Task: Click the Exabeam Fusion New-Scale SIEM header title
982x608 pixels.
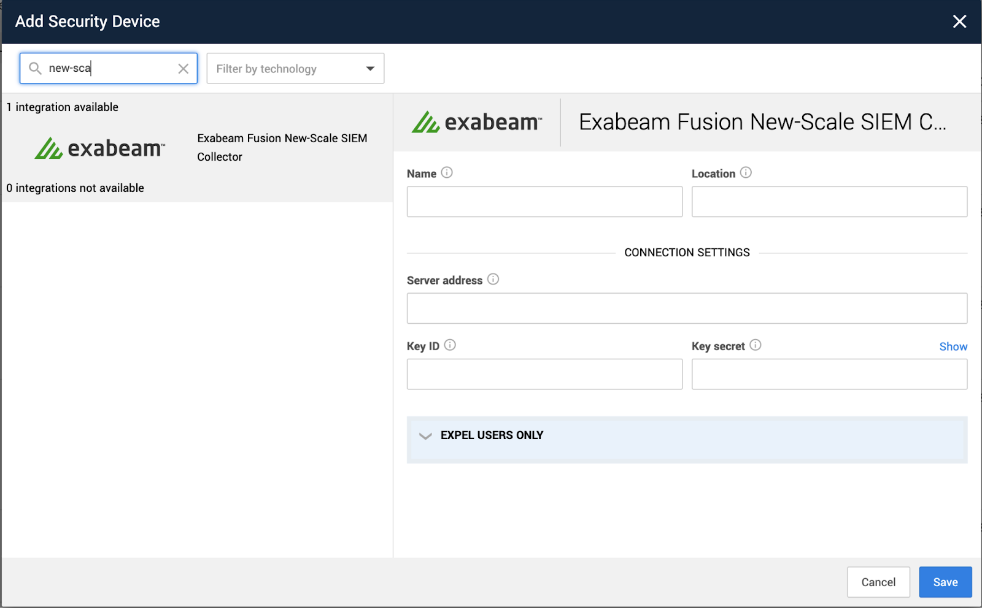Action: (x=762, y=122)
